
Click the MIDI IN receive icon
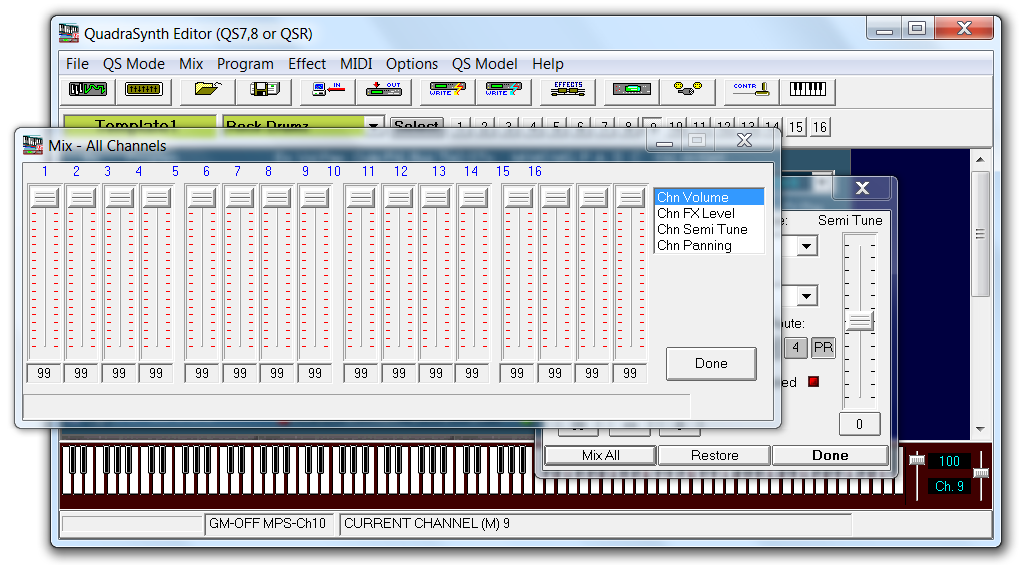(x=328, y=90)
